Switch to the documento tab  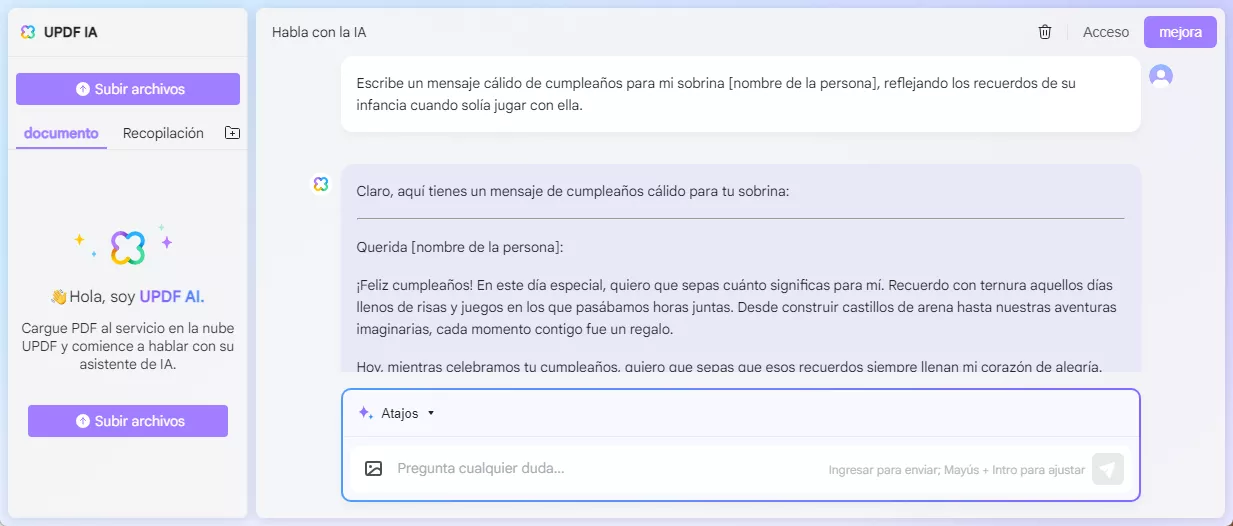pos(61,133)
